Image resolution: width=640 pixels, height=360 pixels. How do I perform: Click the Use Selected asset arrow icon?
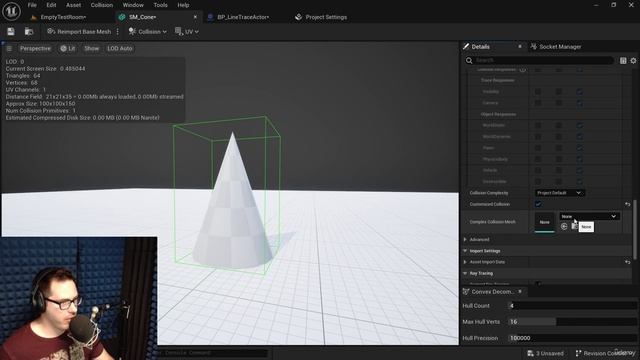click(564, 226)
